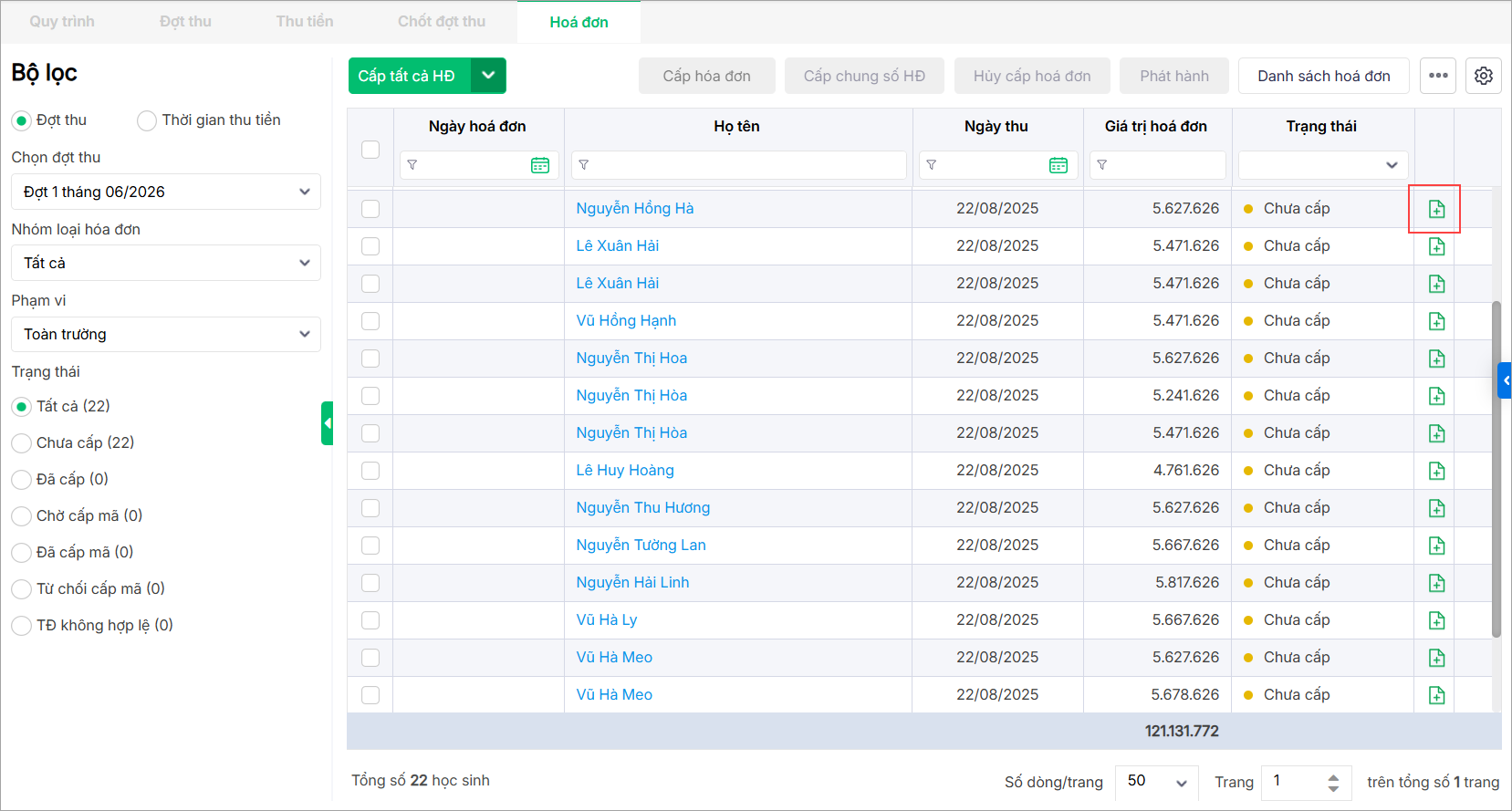Tick checkbox for Nguyễn Hồng Hà
Screen dimensions: 1512x811
(370, 209)
